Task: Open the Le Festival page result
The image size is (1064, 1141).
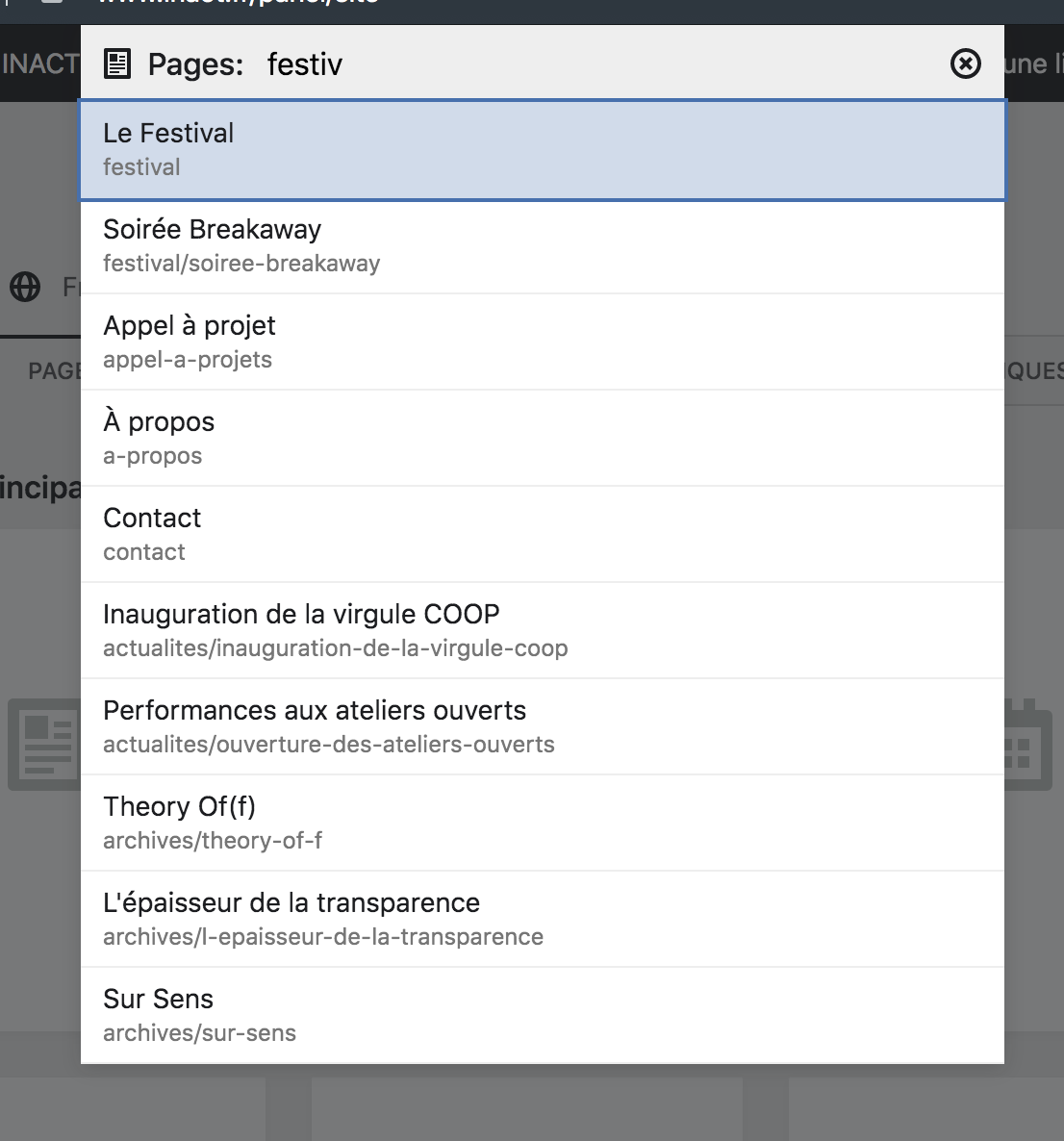Action: 544,147
